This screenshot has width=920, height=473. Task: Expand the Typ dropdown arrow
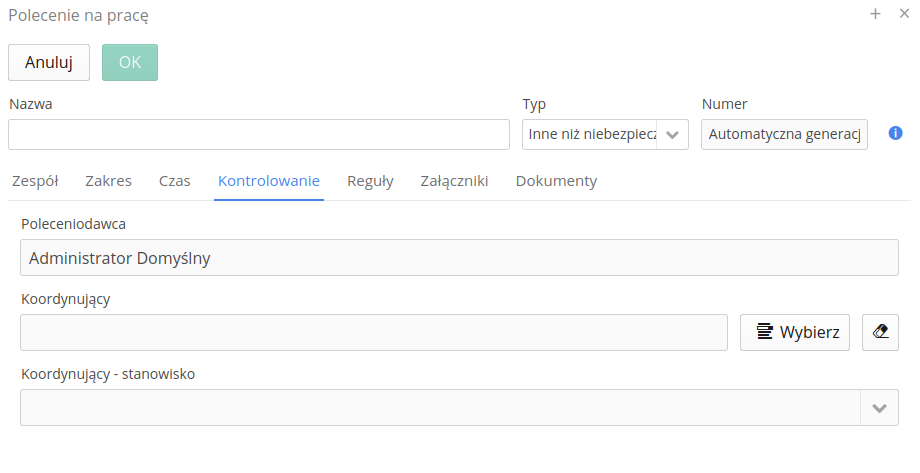[x=672, y=134]
